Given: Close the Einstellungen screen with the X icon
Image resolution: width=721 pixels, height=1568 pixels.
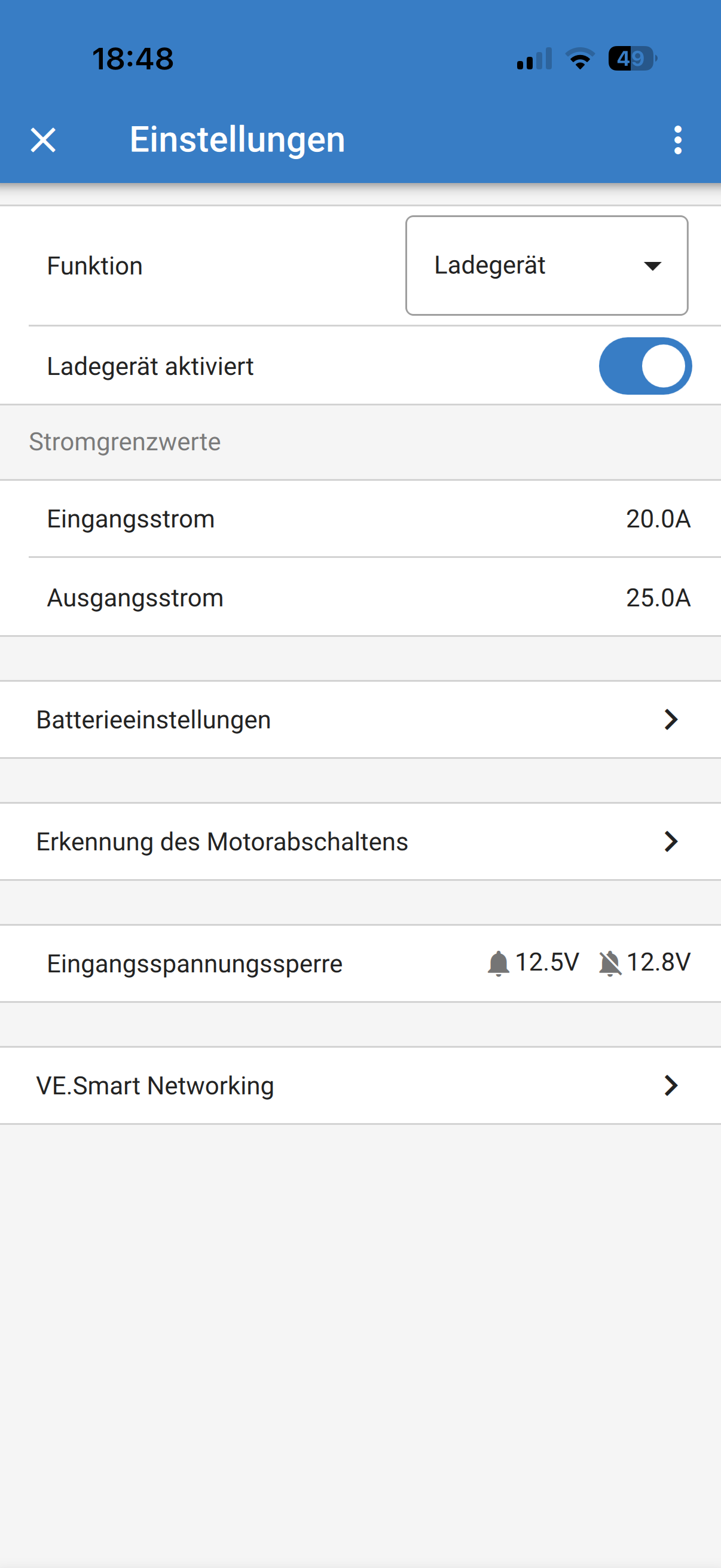Looking at the screenshot, I should (43, 140).
